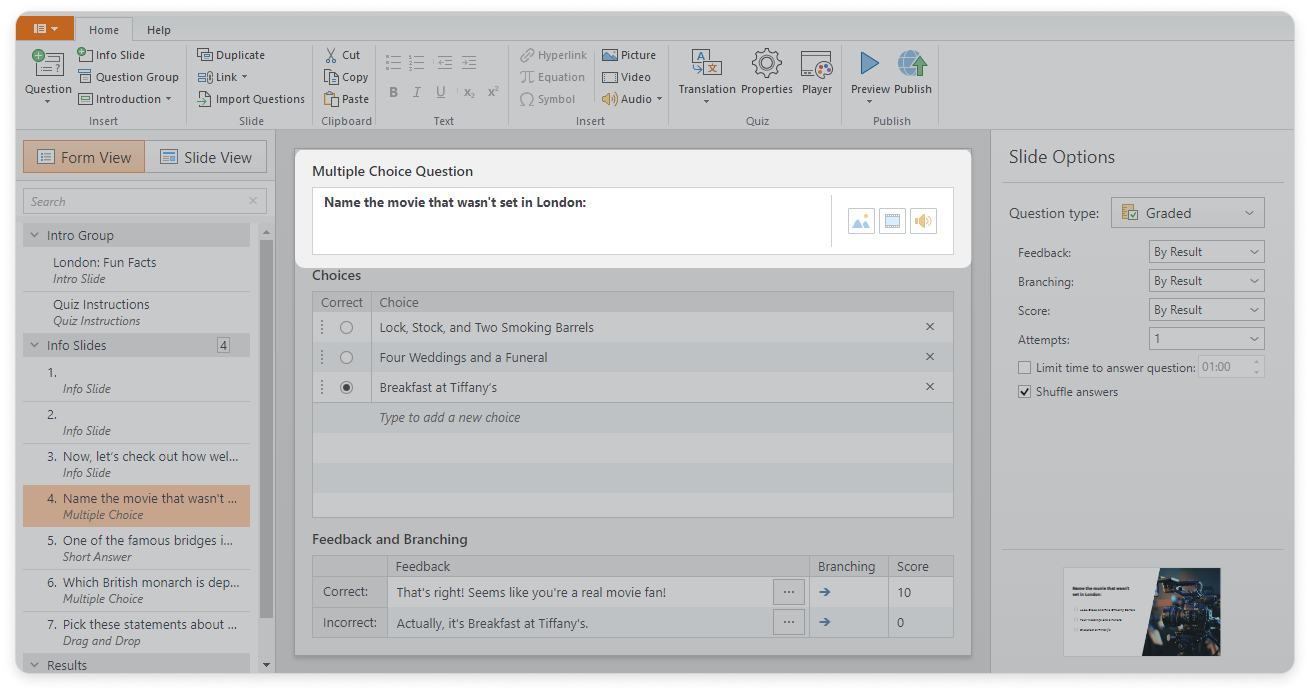Expand the Feedback dropdown in Slide Options
Screen dimensions: 1310x693
coord(1206,252)
